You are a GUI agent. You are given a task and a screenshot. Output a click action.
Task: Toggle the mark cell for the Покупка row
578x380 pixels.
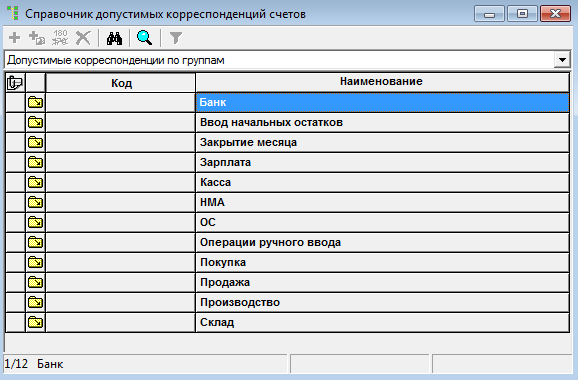click(x=15, y=262)
